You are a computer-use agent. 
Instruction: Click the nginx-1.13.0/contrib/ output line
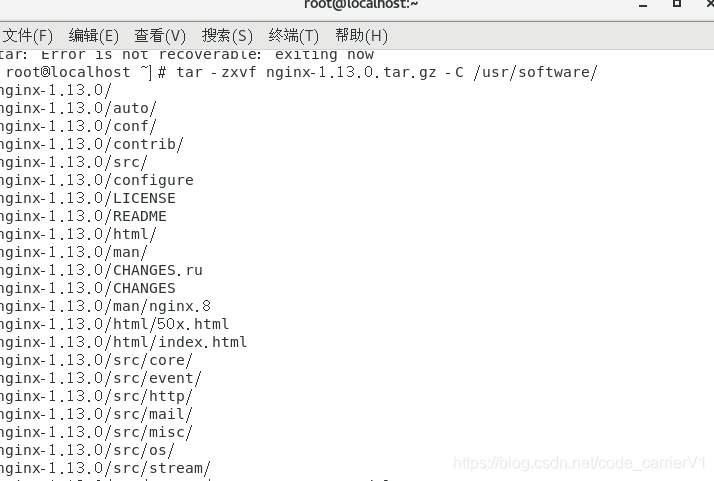click(92, 144)
